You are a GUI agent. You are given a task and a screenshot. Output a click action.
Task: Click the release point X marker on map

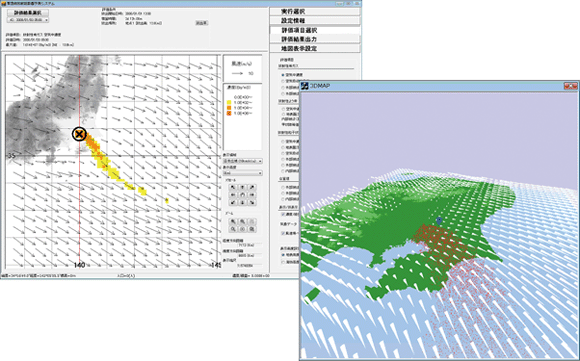[x=79, y=134]
